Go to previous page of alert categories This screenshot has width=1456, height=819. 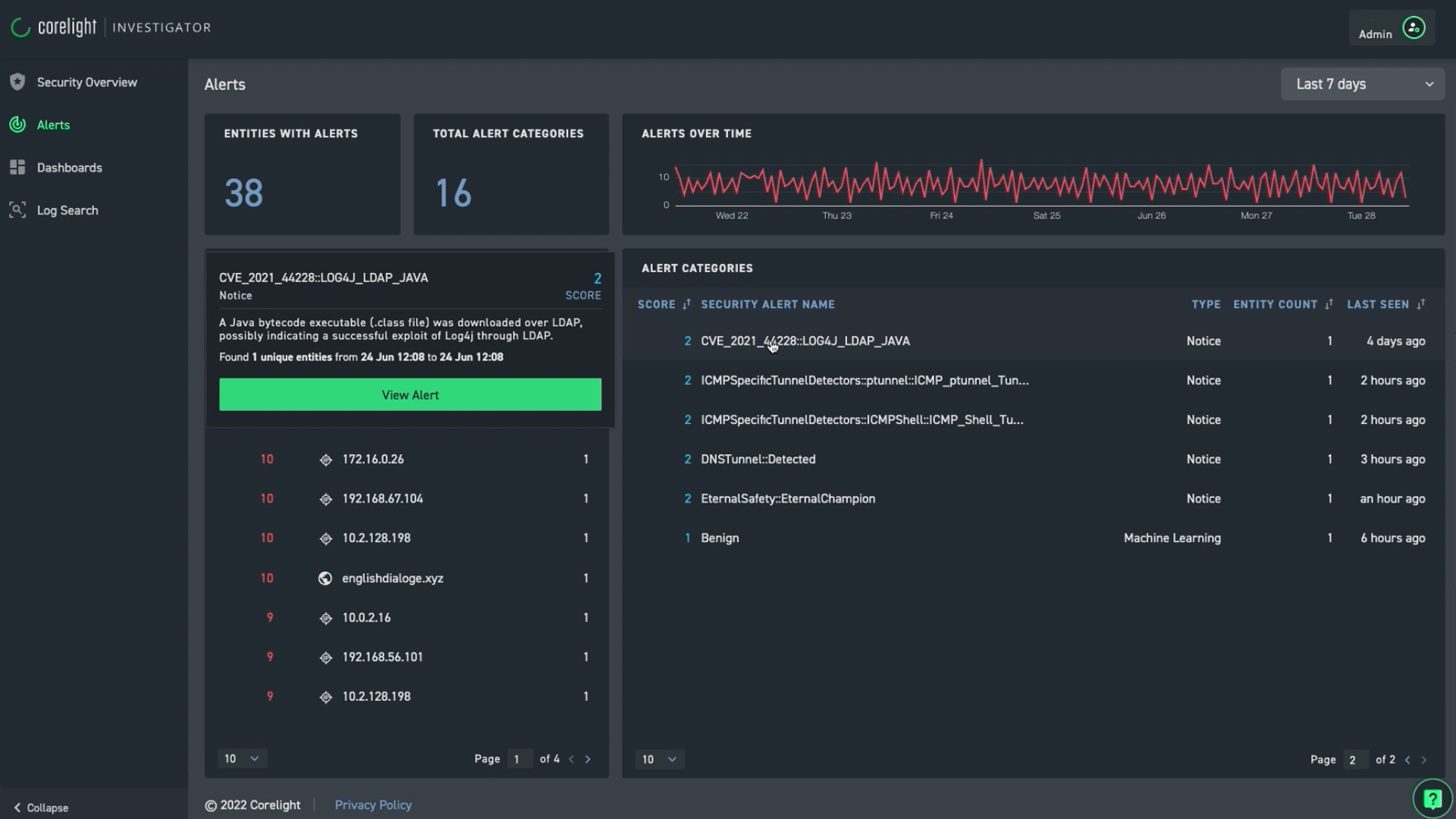click(x=1407, y=760)
